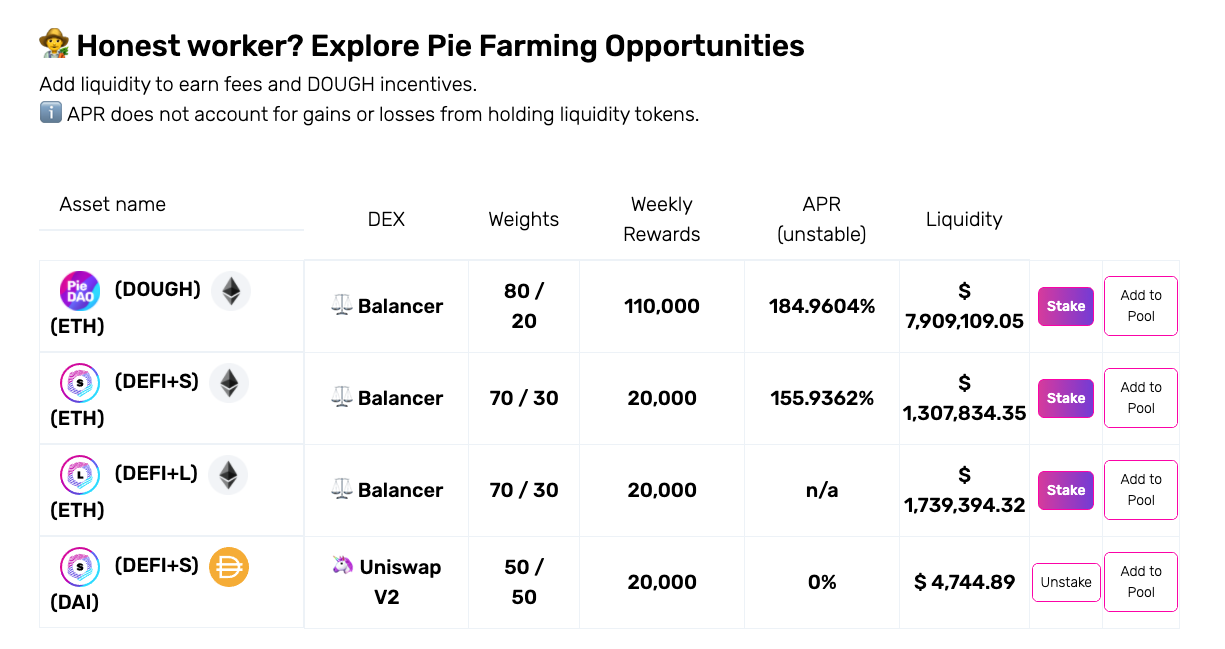Add to Pool on the Uniswap row
The height and width of the screenshot is (649, 1225).
pyautogui.click(x=1140, y=582)
